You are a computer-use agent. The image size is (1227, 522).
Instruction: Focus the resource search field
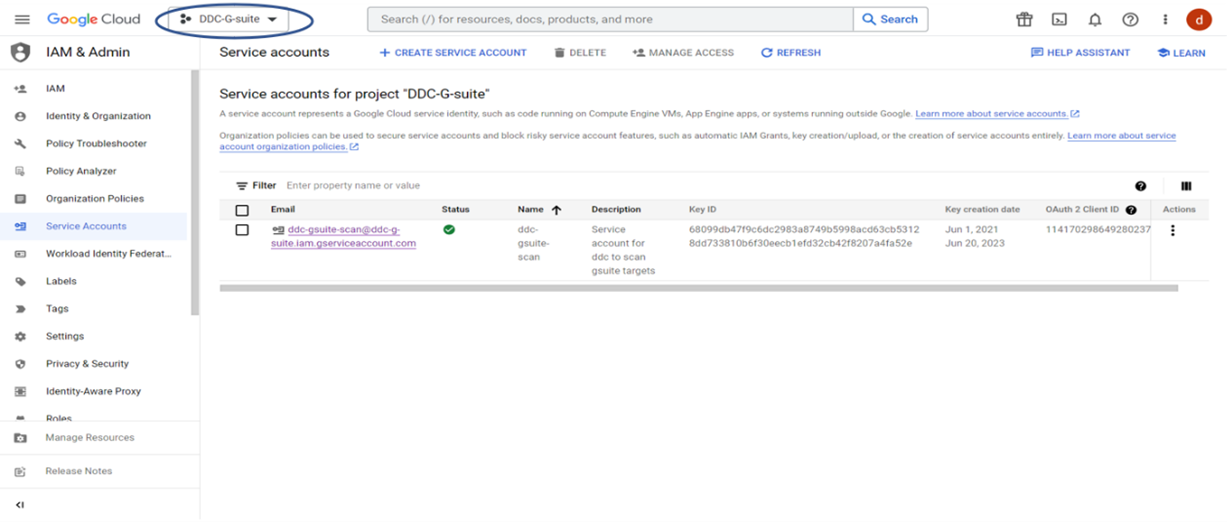pyautogui.click(x=611, y=19)
